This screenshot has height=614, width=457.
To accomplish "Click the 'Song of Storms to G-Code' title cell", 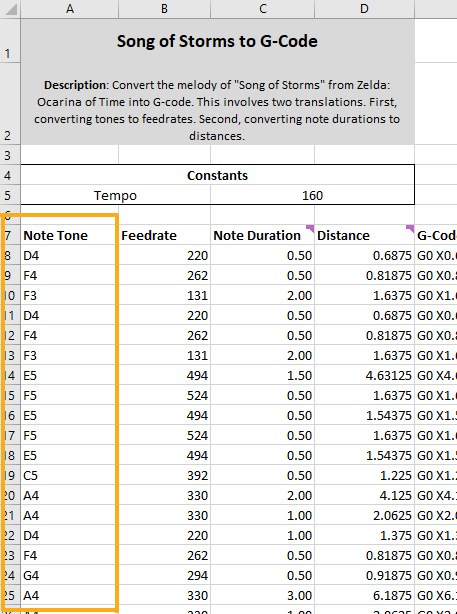I will (217, 40).
